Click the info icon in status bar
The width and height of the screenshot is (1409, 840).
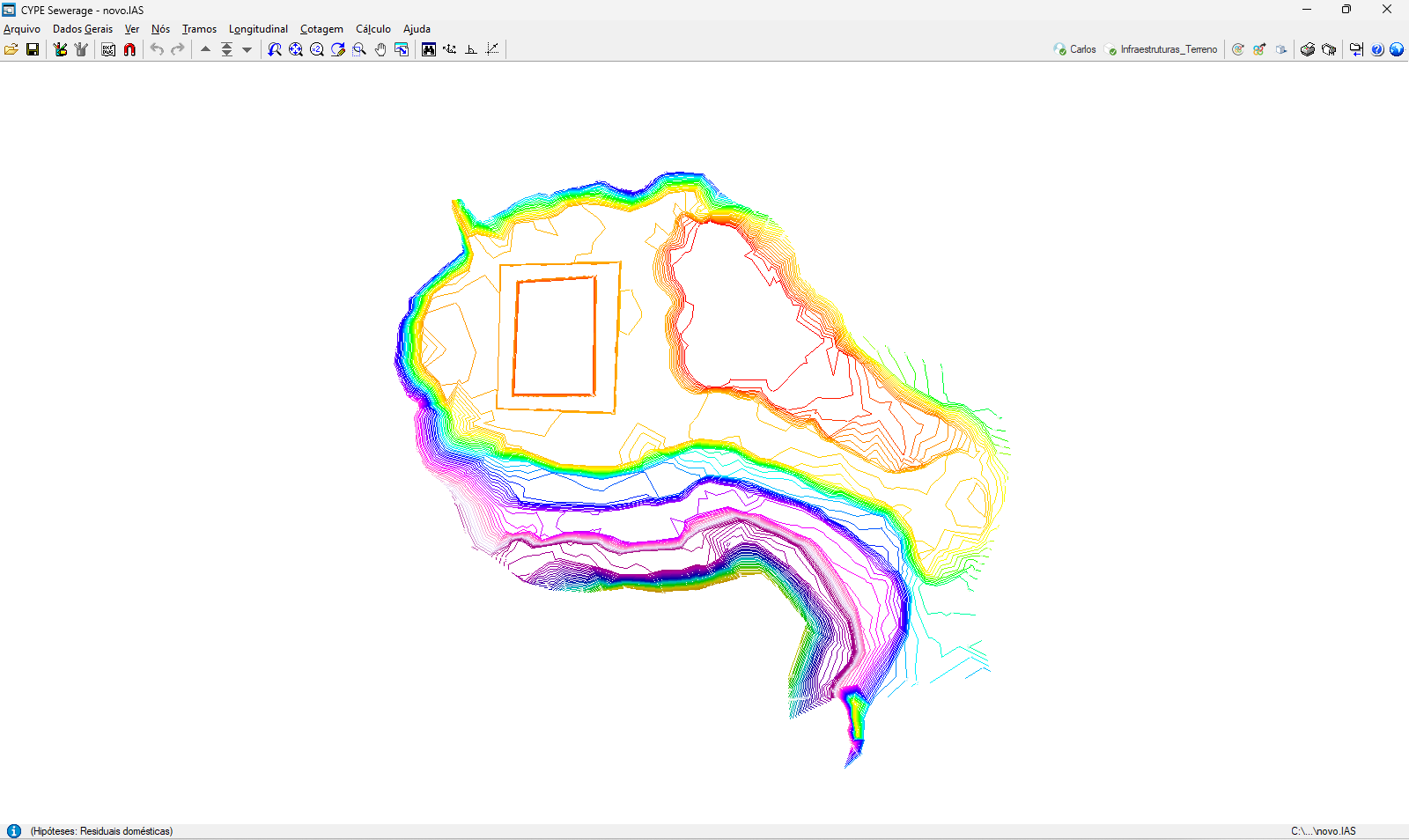14,831
